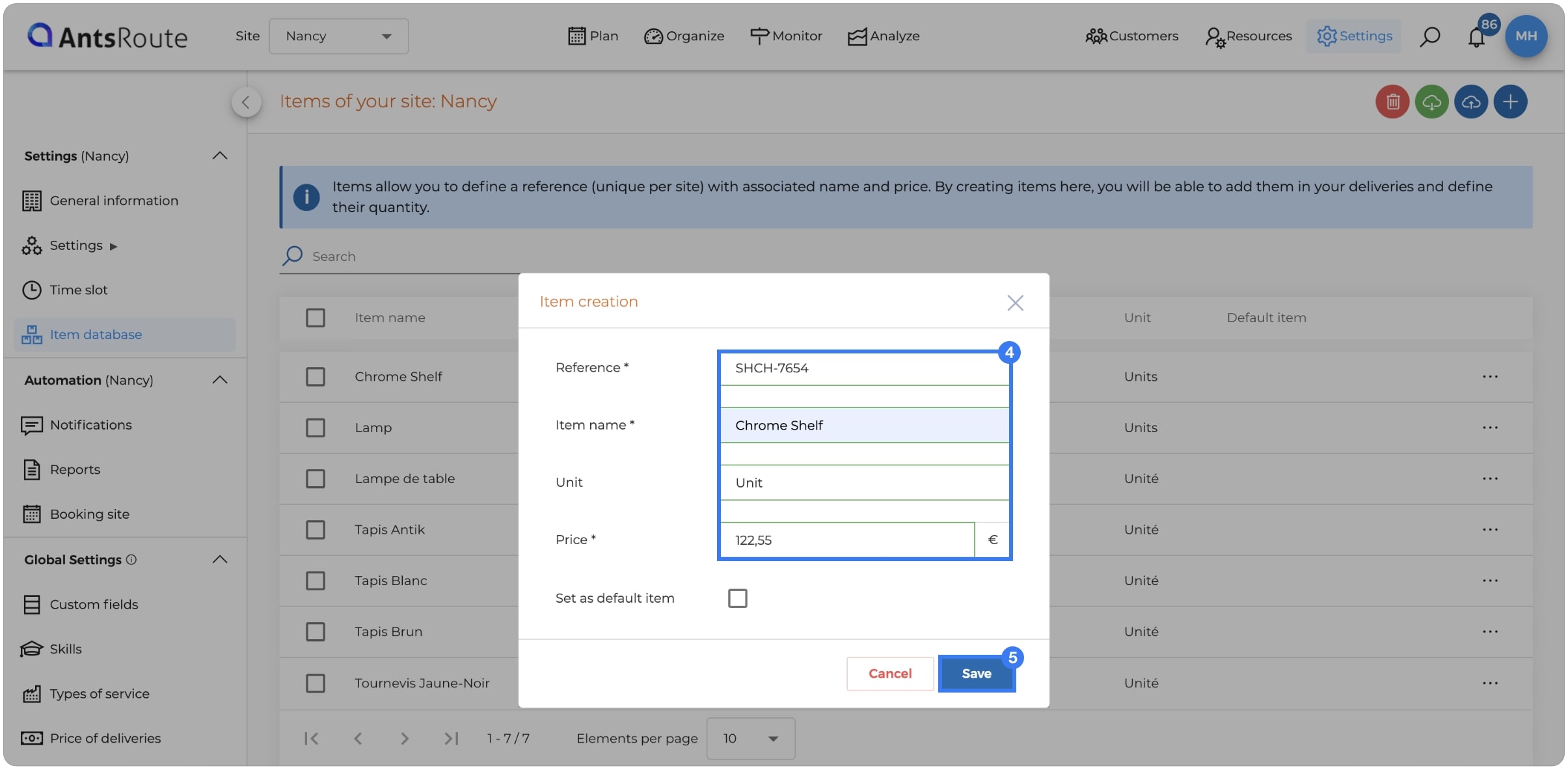Check the Lampe de table row checkbox

(316, 478)
